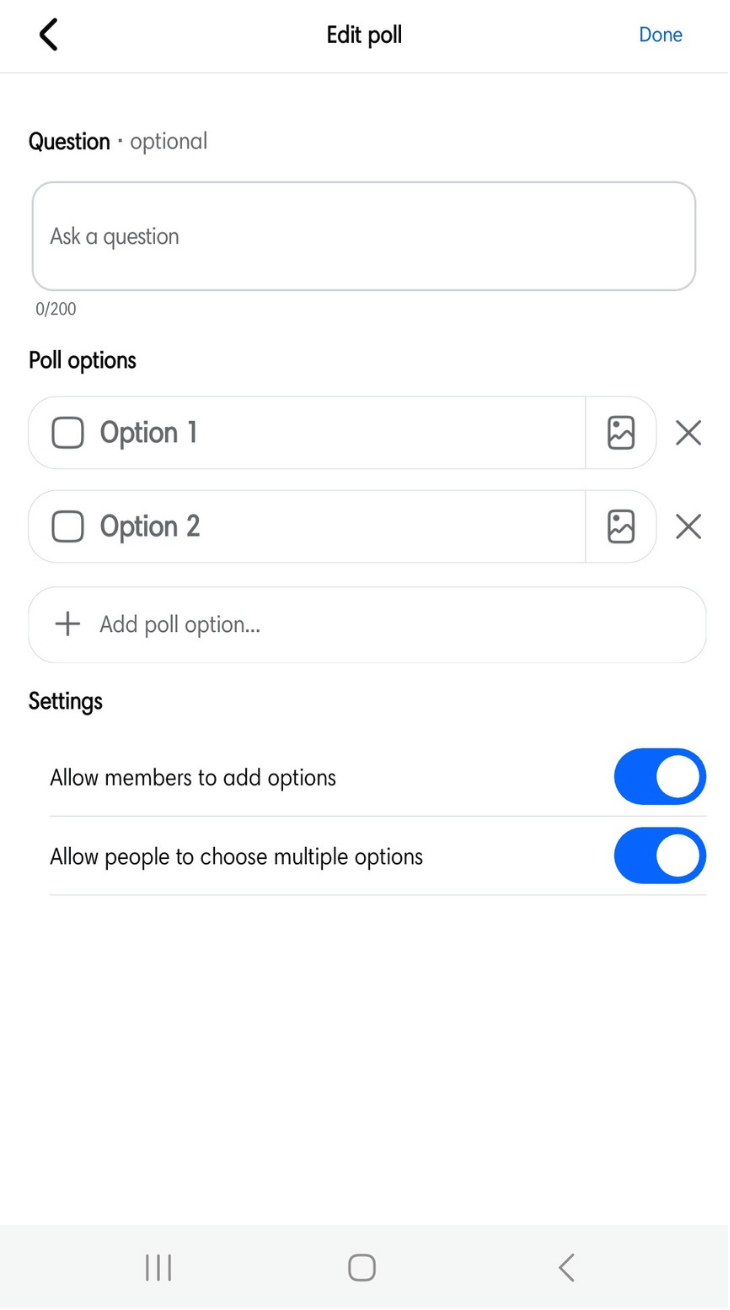Tap the Allow members to add options label
Image resolution: width=730 pixels, height=1310 pixels.
coord(193,778)
